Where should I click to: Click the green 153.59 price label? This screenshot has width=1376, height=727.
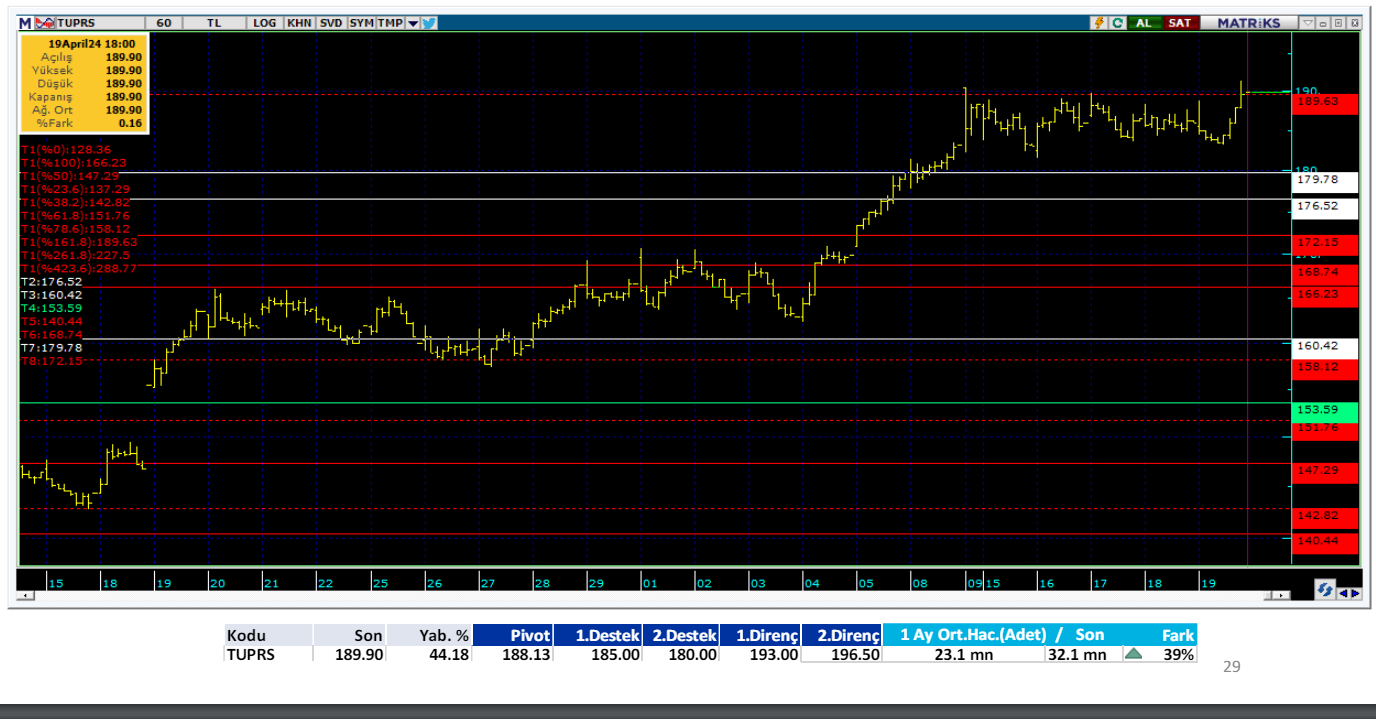point(1326,412)
